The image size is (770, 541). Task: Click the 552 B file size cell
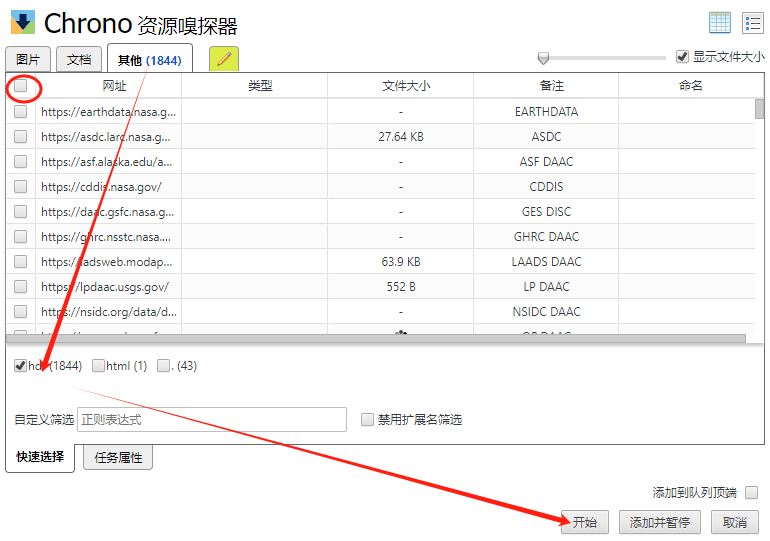tap(401, 287)
